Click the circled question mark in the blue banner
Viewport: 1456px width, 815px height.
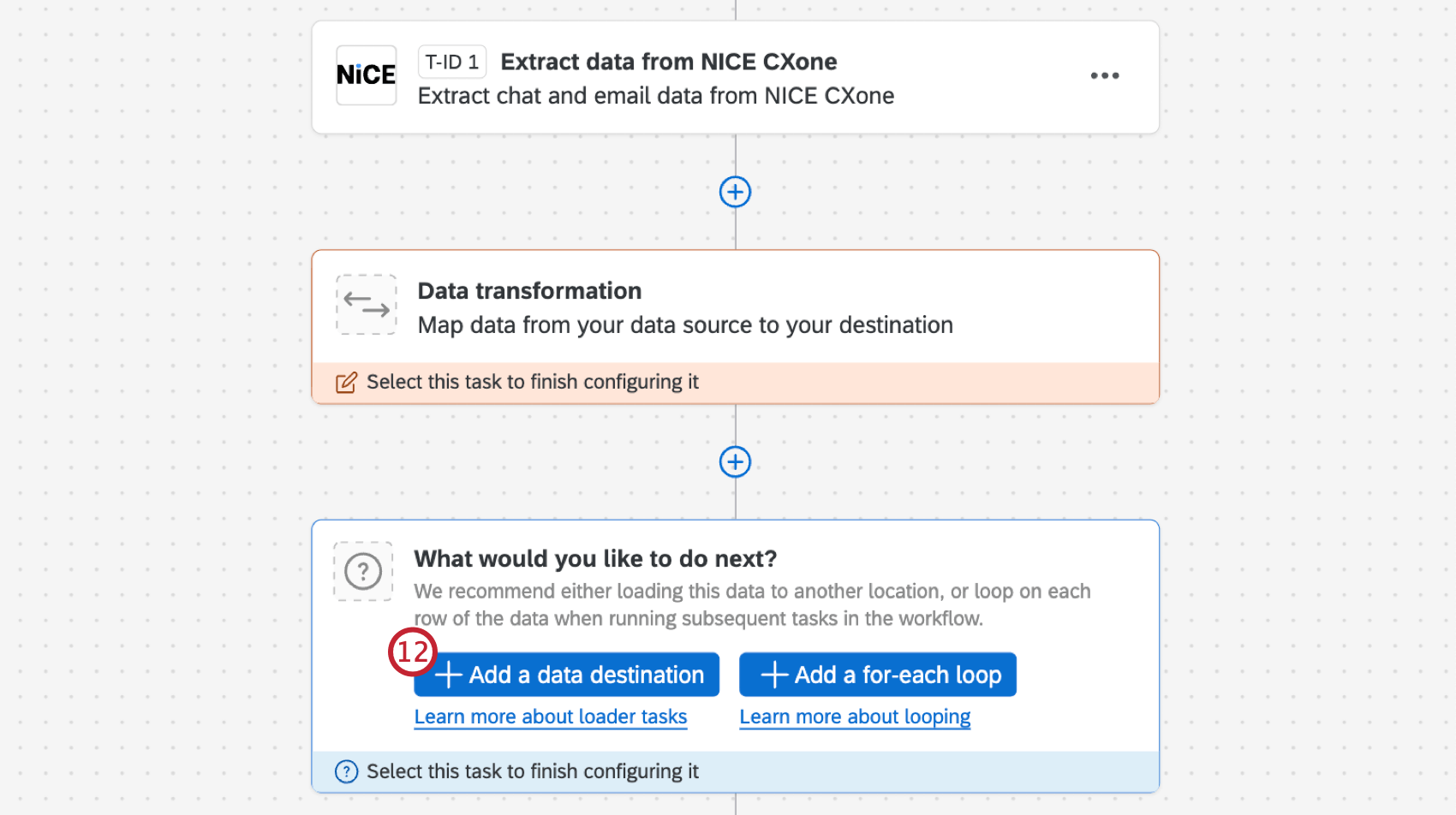tap(345, 771)
